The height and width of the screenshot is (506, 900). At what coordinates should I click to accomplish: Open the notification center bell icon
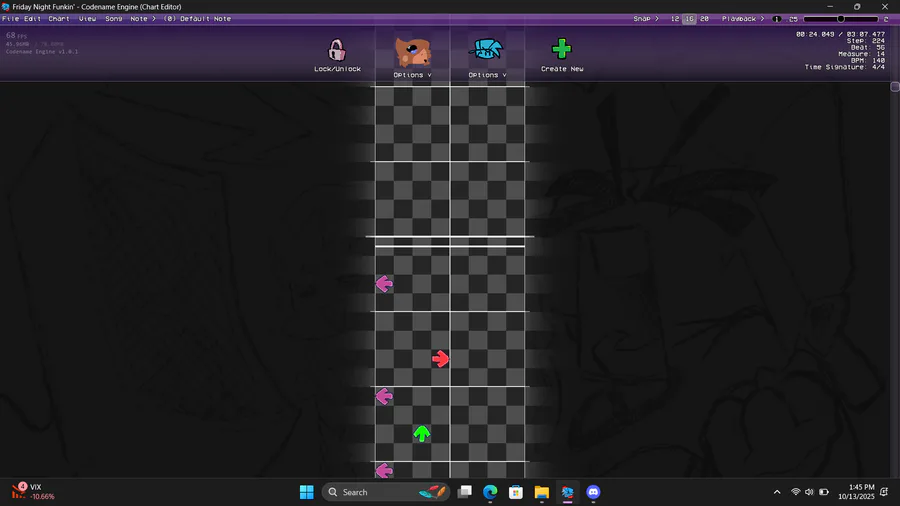pos(884,492)
